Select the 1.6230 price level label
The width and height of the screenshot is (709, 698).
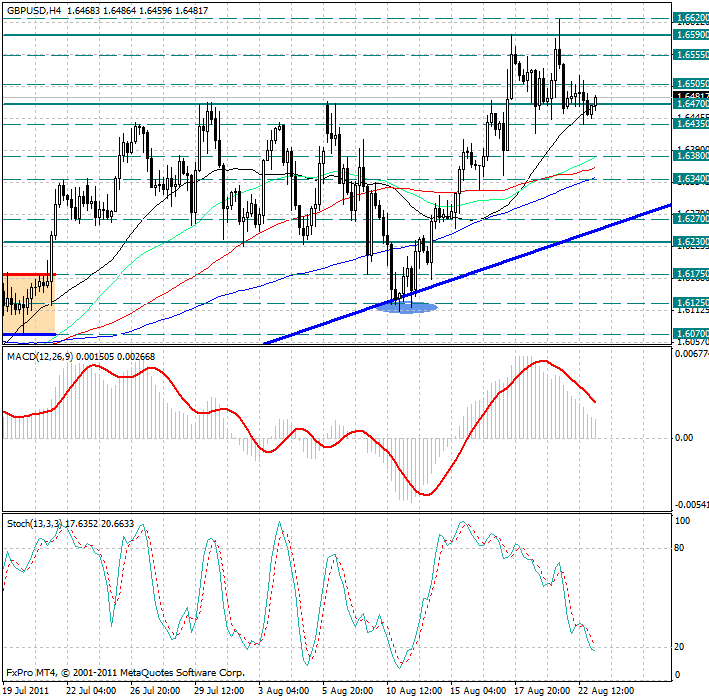tap(691, 242)
